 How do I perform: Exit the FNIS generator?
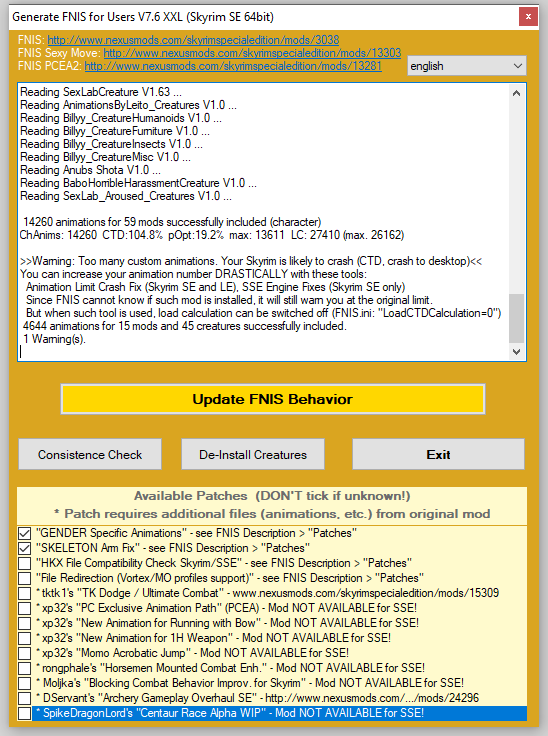pyautogui.click(x=438, y=454)
